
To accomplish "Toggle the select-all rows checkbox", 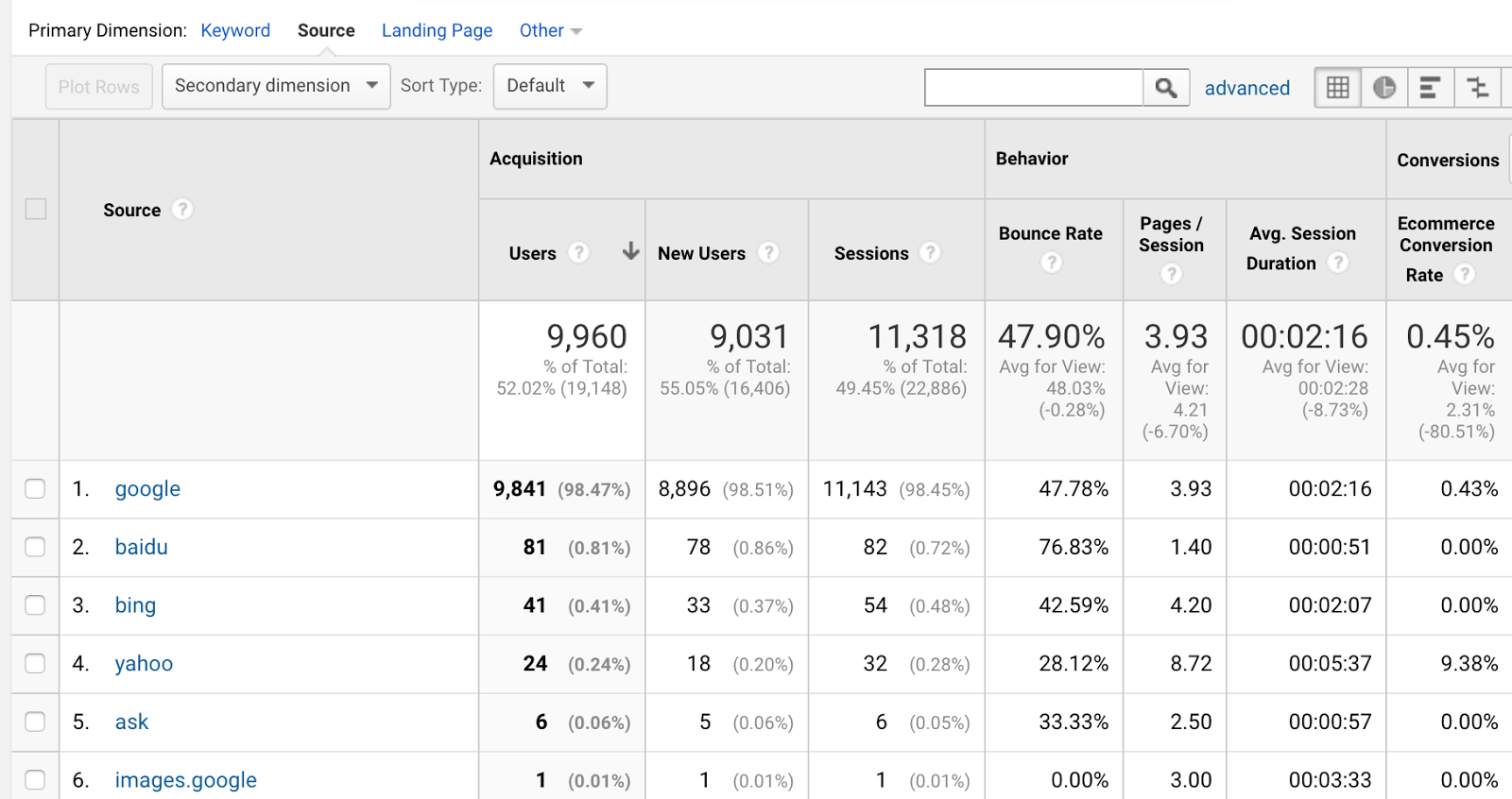I will 36,209.
